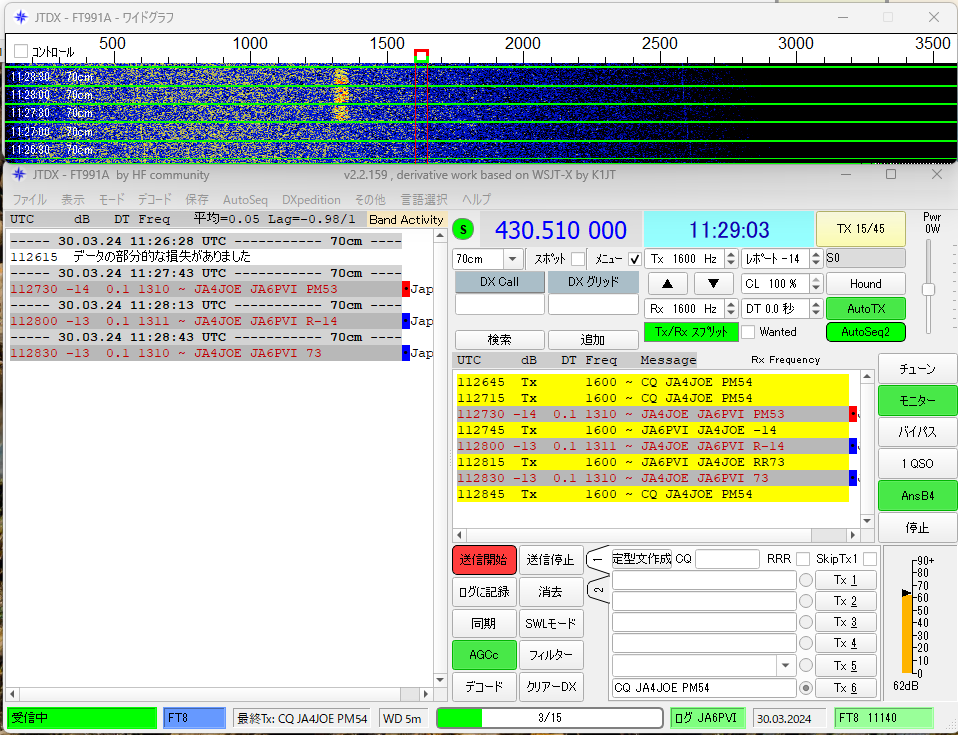Open the ヘルプ menu
Screen dimensions: 958x735
click(476, 200)
